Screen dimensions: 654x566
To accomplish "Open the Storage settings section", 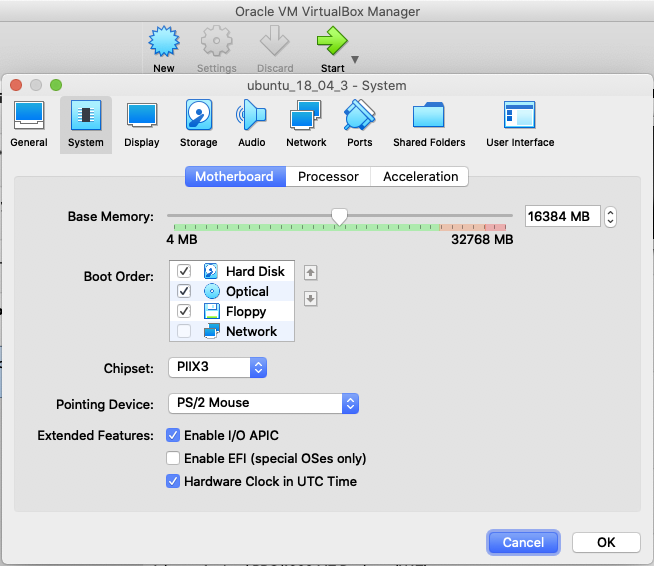I will click(x=199, y=123).
